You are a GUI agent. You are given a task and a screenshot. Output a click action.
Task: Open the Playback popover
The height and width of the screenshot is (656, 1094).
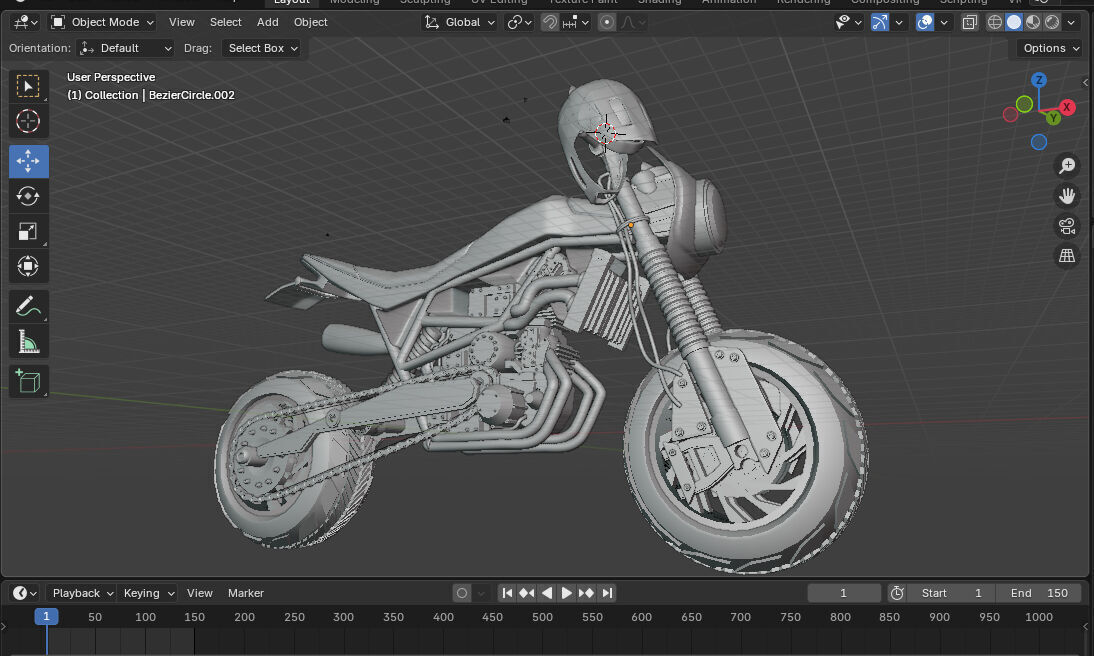[82, 593]
